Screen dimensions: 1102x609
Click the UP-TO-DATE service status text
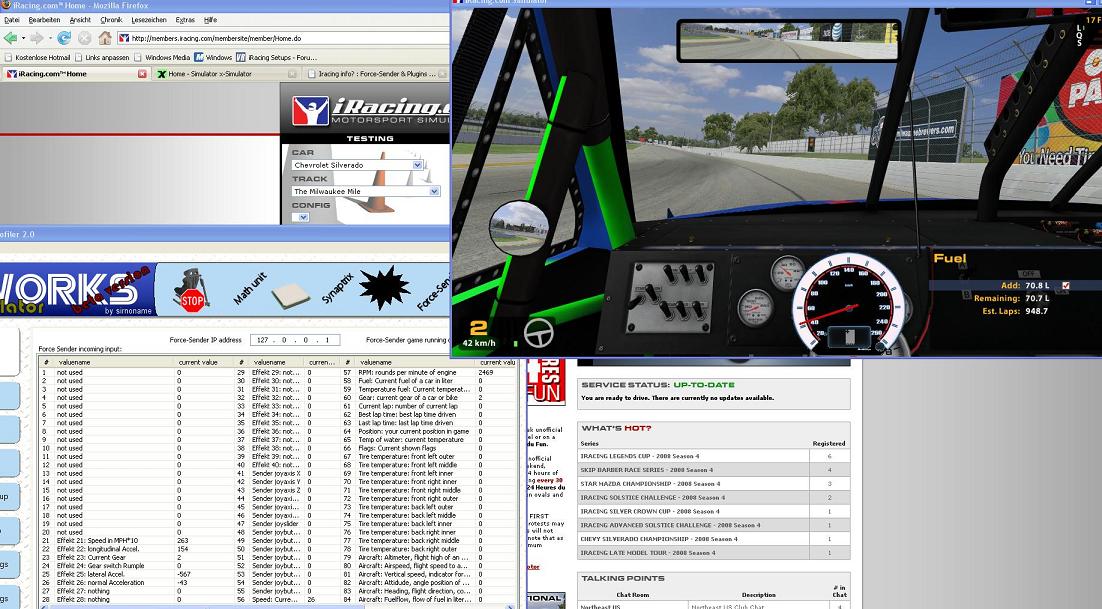pyautogui.click(x=704, y=385)
